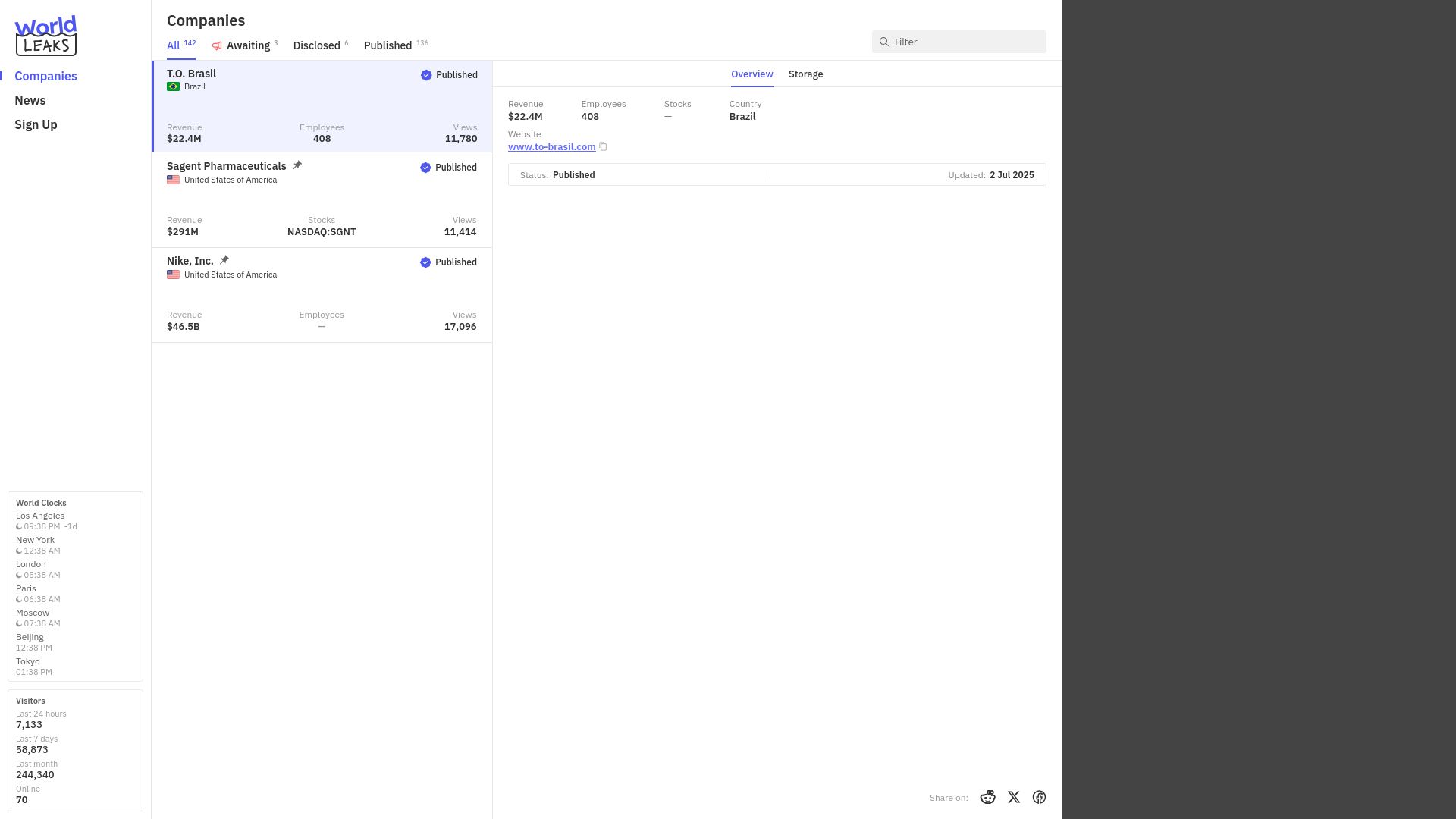Image resolution: width=1456 pixels, height=819 pixels.
Task: Click the megaphone icon beside Awaiting
Action: (217, 46)
